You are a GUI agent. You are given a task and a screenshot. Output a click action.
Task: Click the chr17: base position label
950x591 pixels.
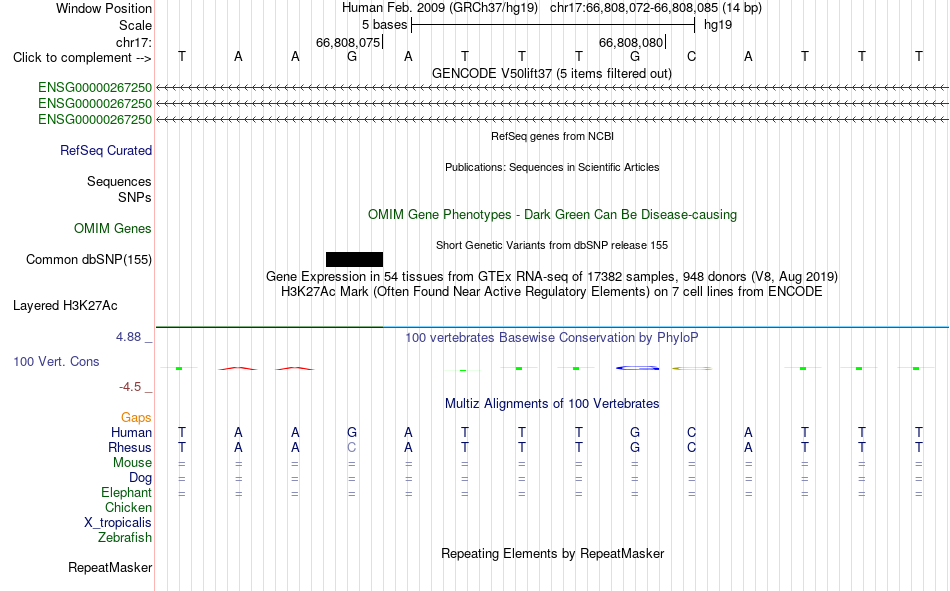(x=134, y=42)
